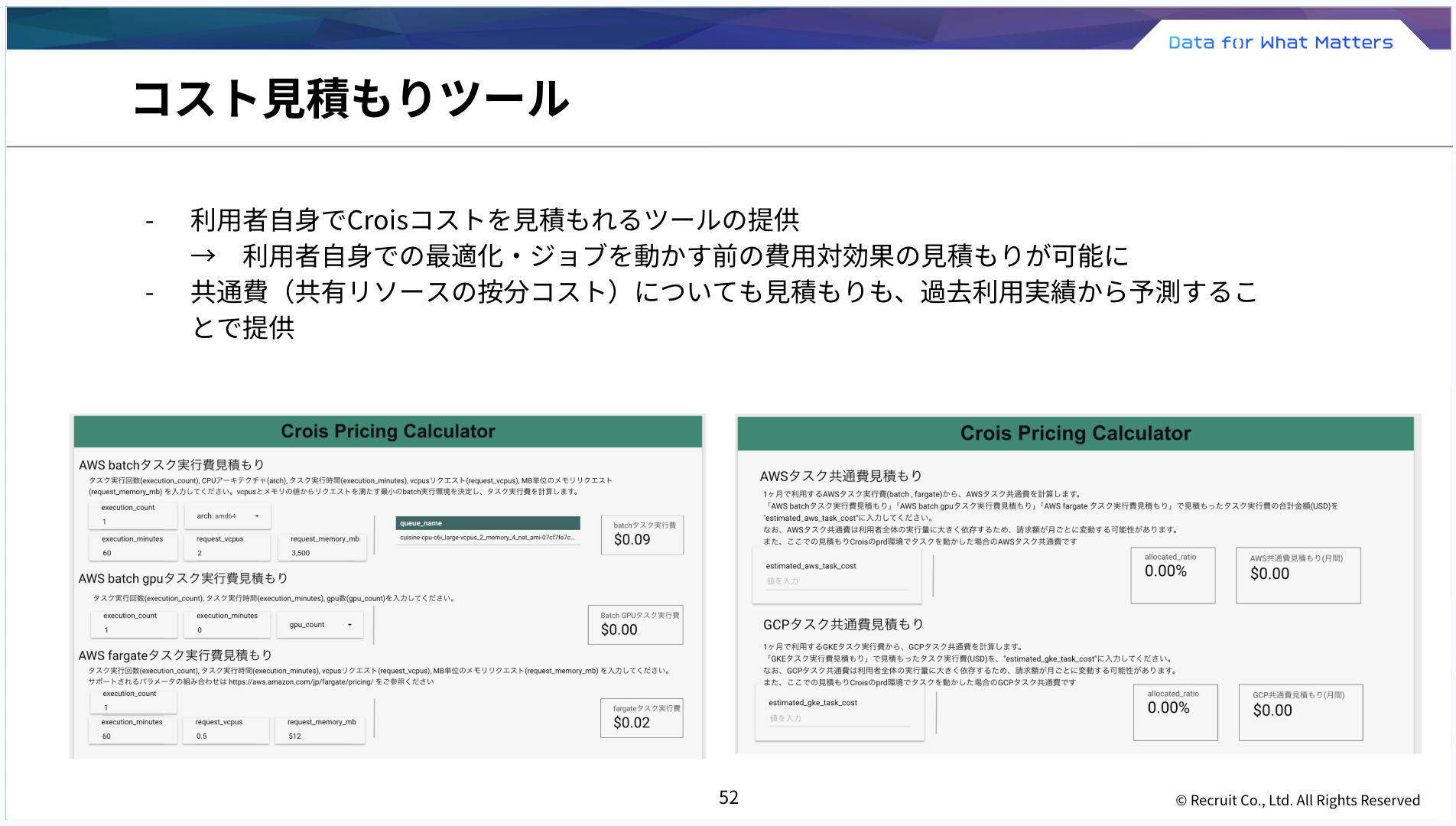
Task: Select the cuisine-cpu-c6i queue entry
Action: [x=487, y=538]
